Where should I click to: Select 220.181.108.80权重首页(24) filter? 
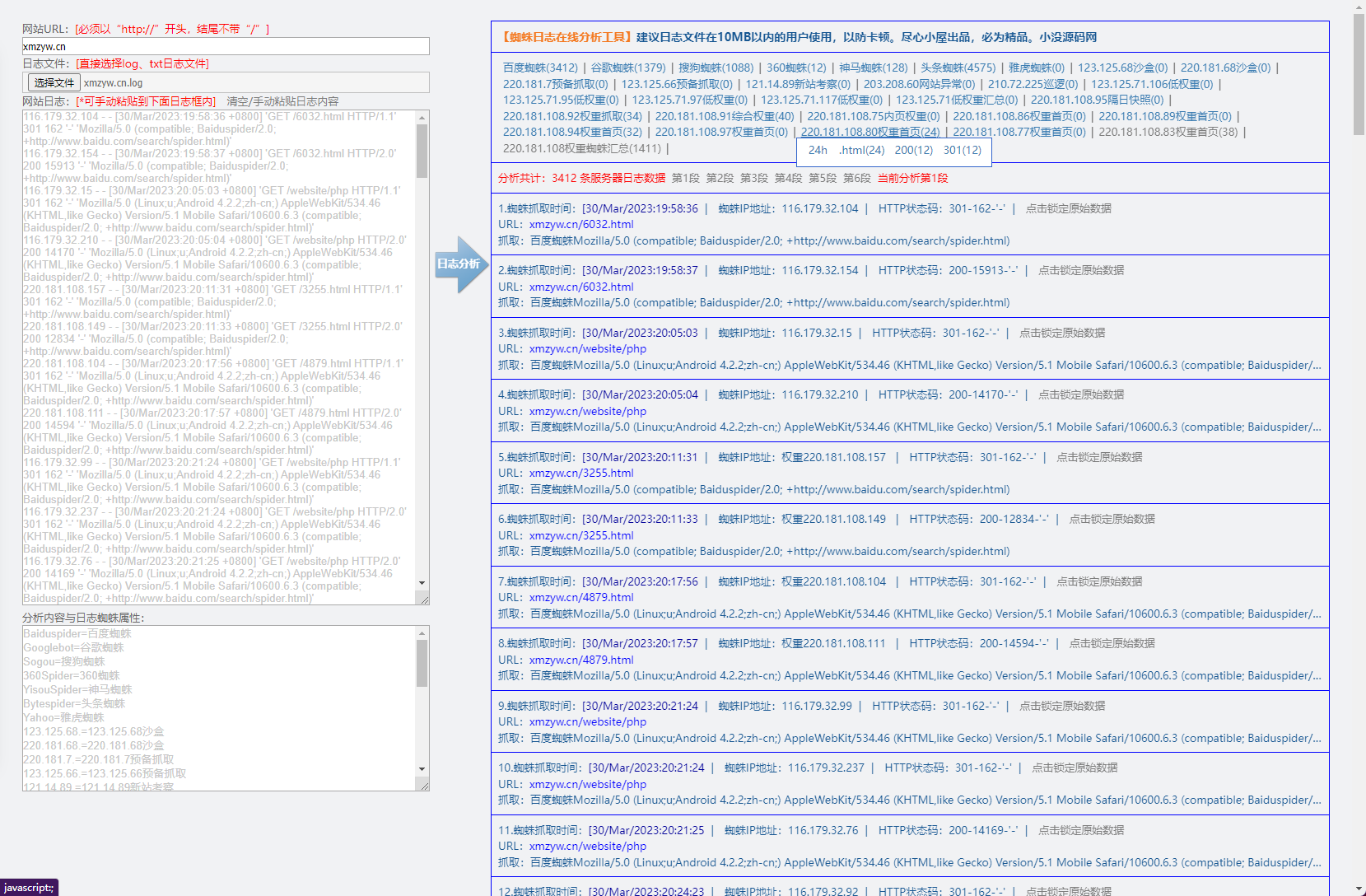tap(870, 132)
